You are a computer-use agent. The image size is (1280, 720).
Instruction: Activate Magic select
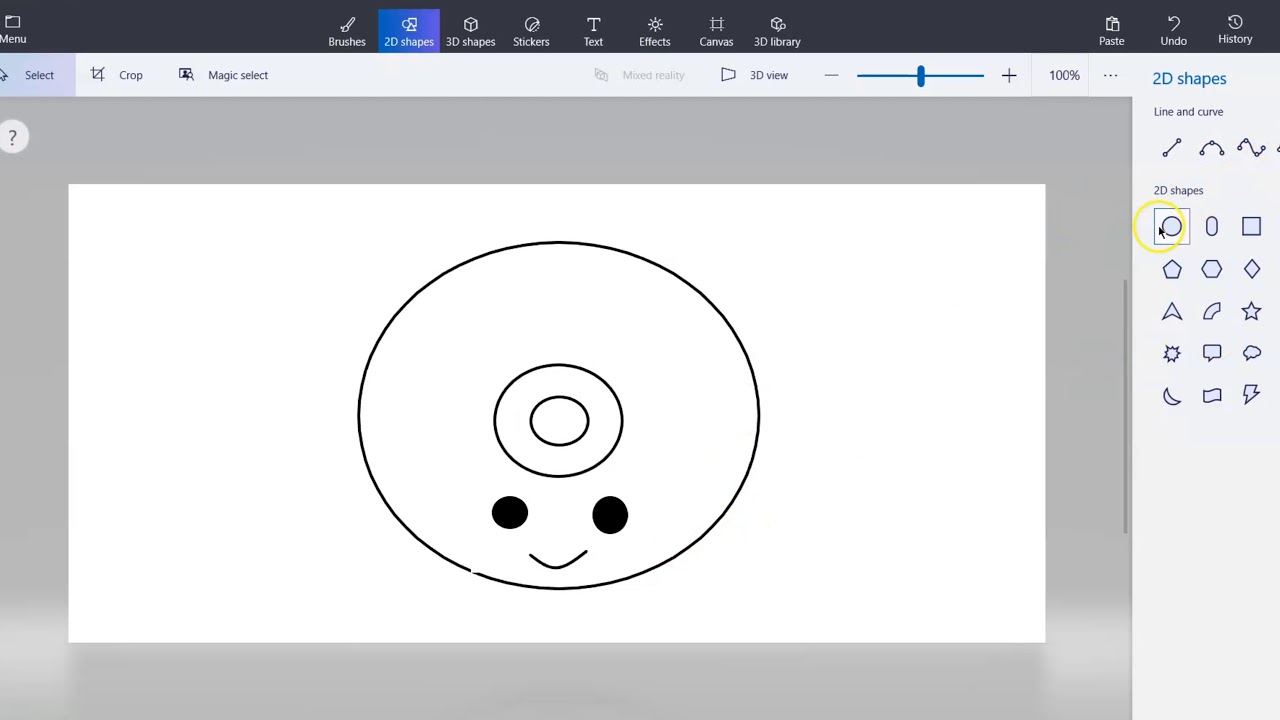pyautogui.click(x=223, y=75)
